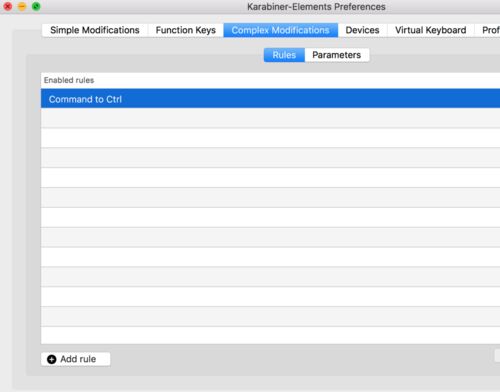Select the Rules segment
The image size is (500, 392).
(x=284, y=55)
